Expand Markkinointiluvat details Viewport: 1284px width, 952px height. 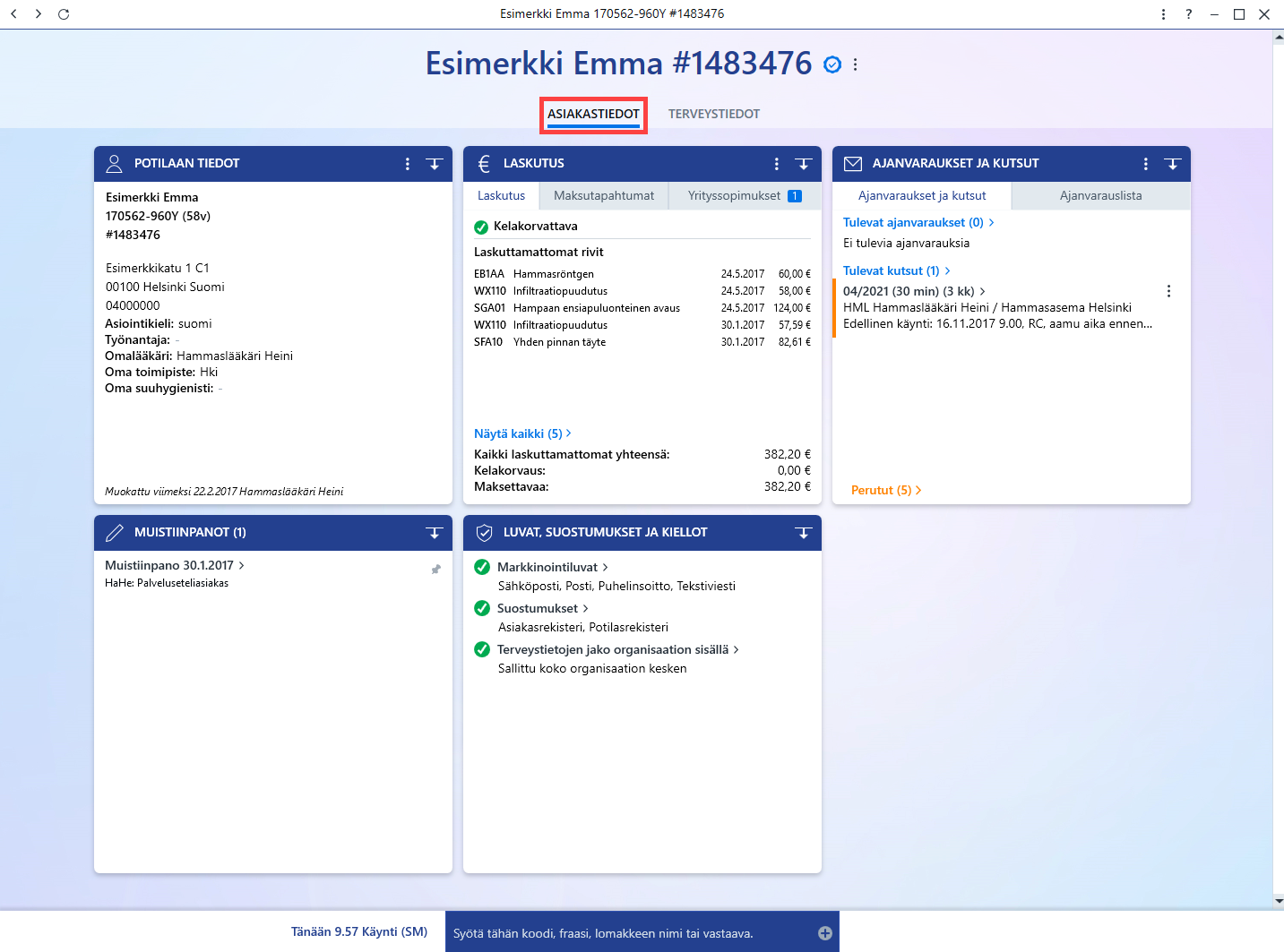click(553, 567)
